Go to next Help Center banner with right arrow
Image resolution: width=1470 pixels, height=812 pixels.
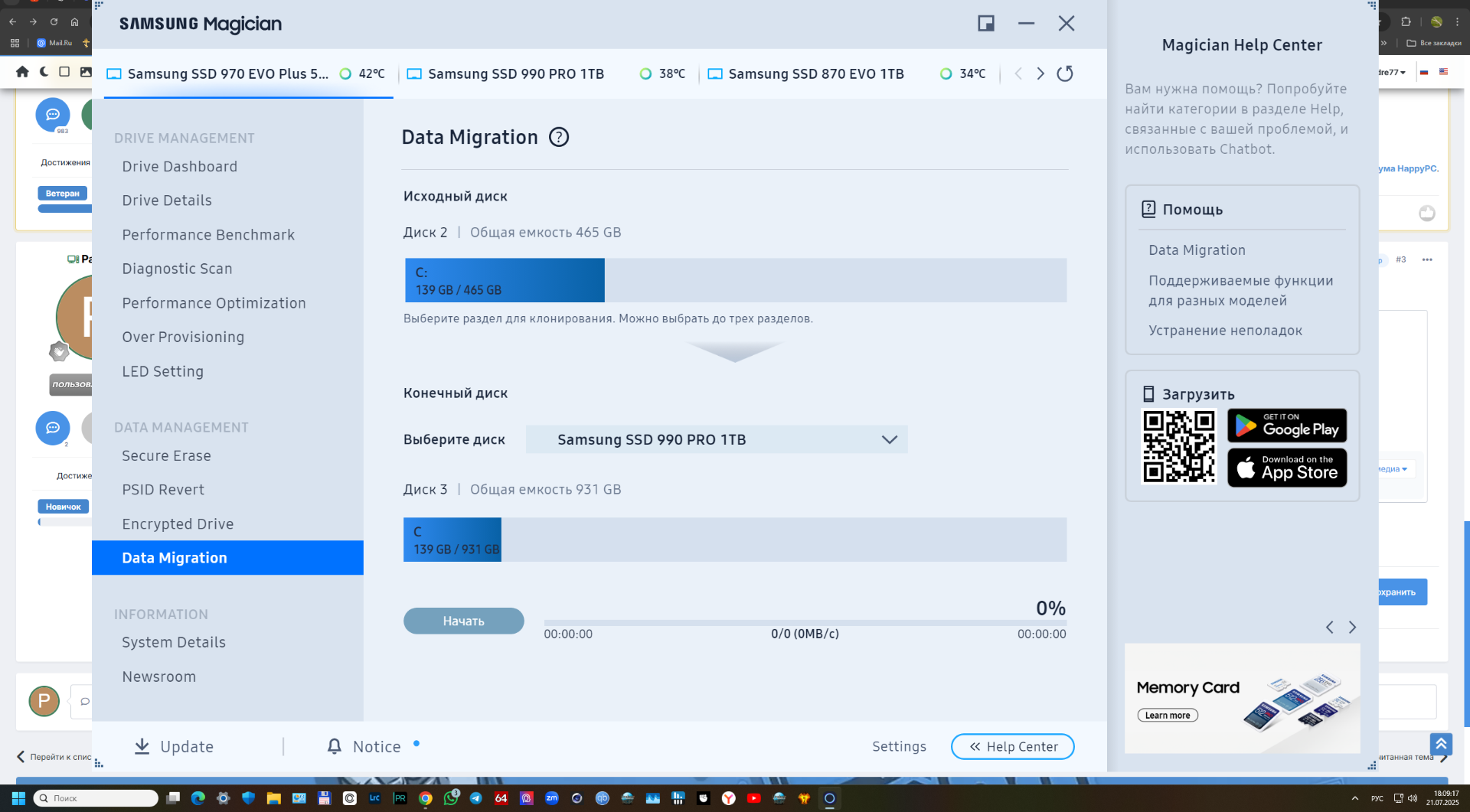1352,628
